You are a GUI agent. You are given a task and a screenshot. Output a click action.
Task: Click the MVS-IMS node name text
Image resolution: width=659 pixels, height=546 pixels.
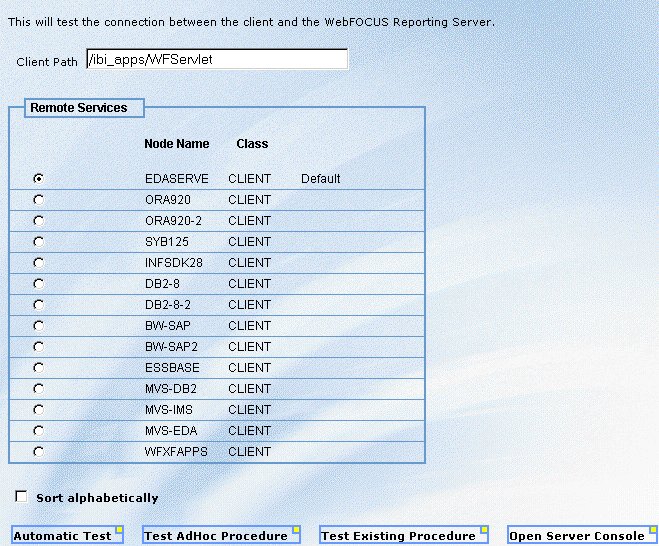169,410
